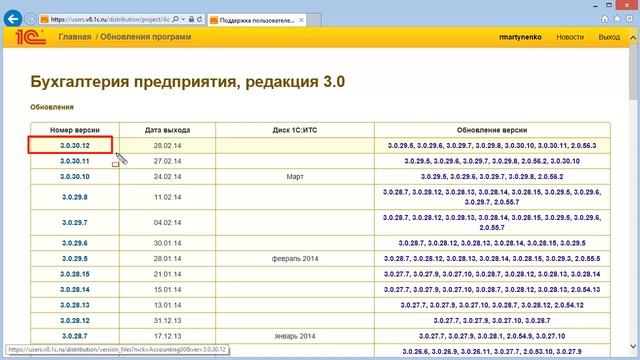Click the site favicon in address bar
The image size is (640, 360).
pyautogui.click(x=44, y=19)
